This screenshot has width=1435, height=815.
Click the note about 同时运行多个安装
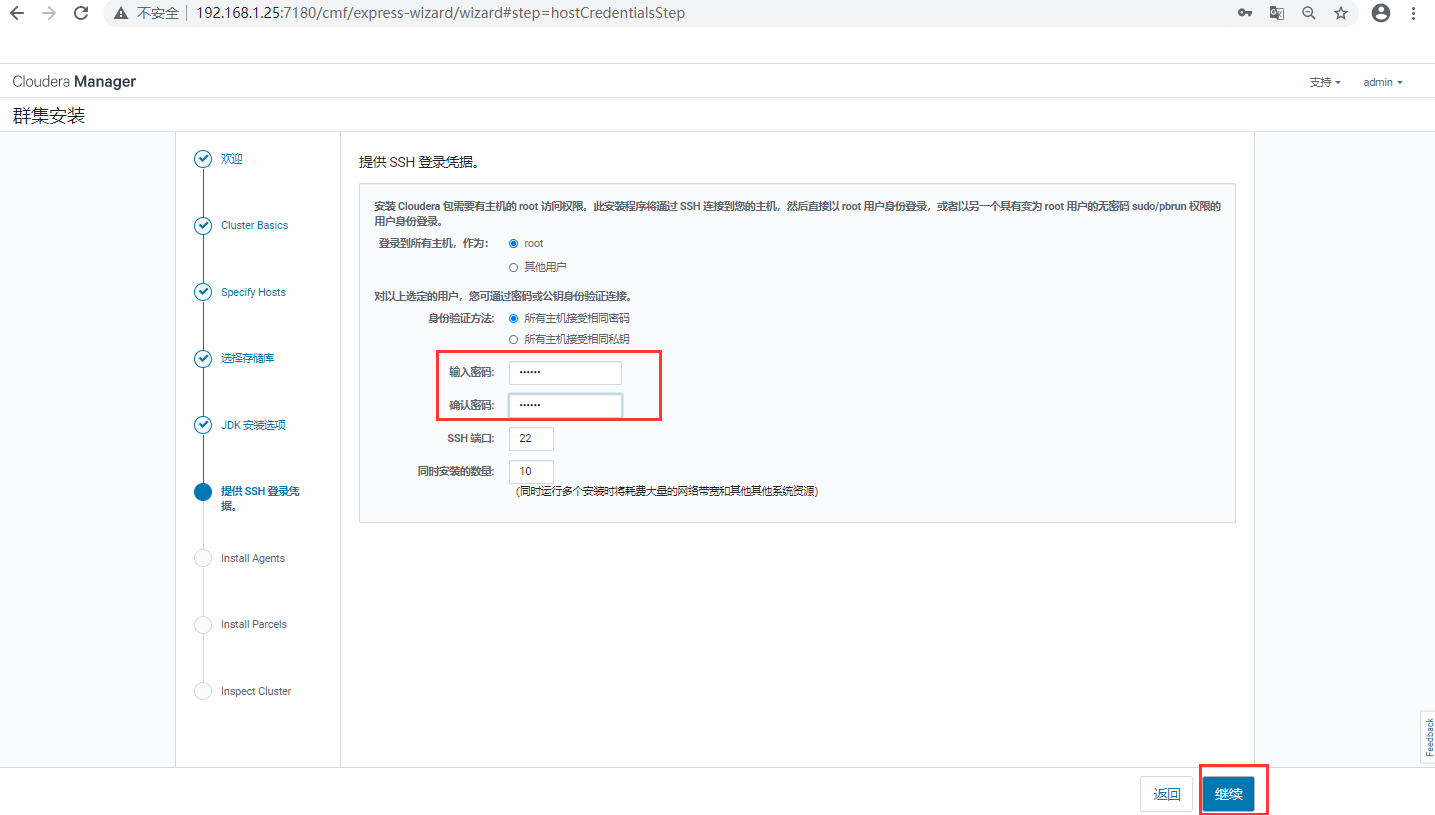coord(666,492)
